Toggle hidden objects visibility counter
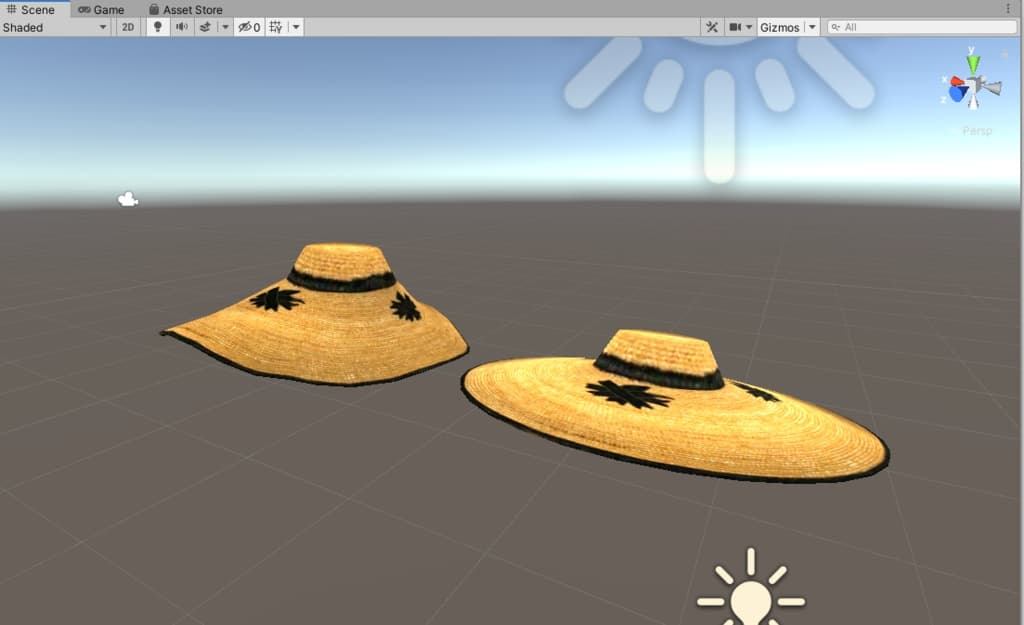The height and width of the screenshot is (625, 1024). click(x=249, y=27)
